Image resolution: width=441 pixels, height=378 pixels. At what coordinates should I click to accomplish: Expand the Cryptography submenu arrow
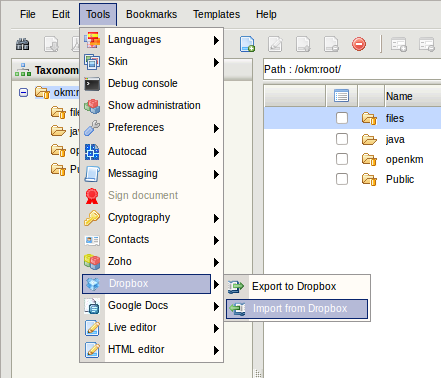coord(216,218)
